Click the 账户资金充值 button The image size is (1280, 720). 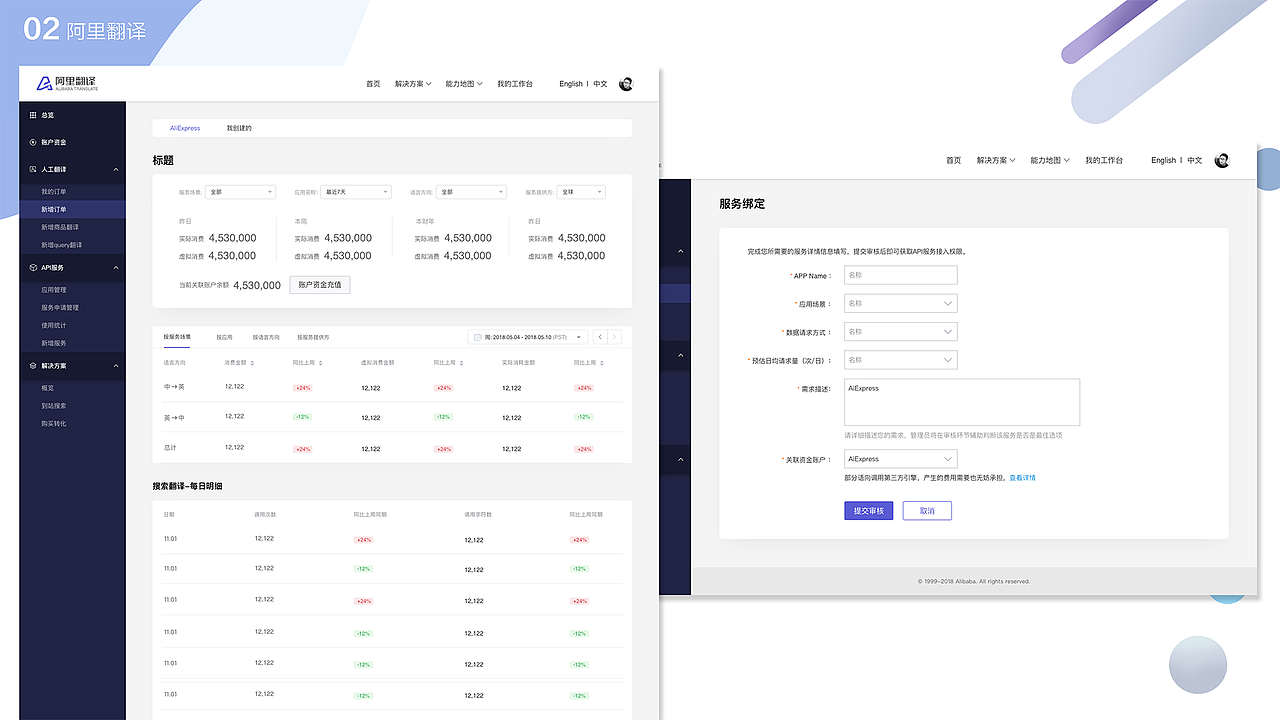320,285
